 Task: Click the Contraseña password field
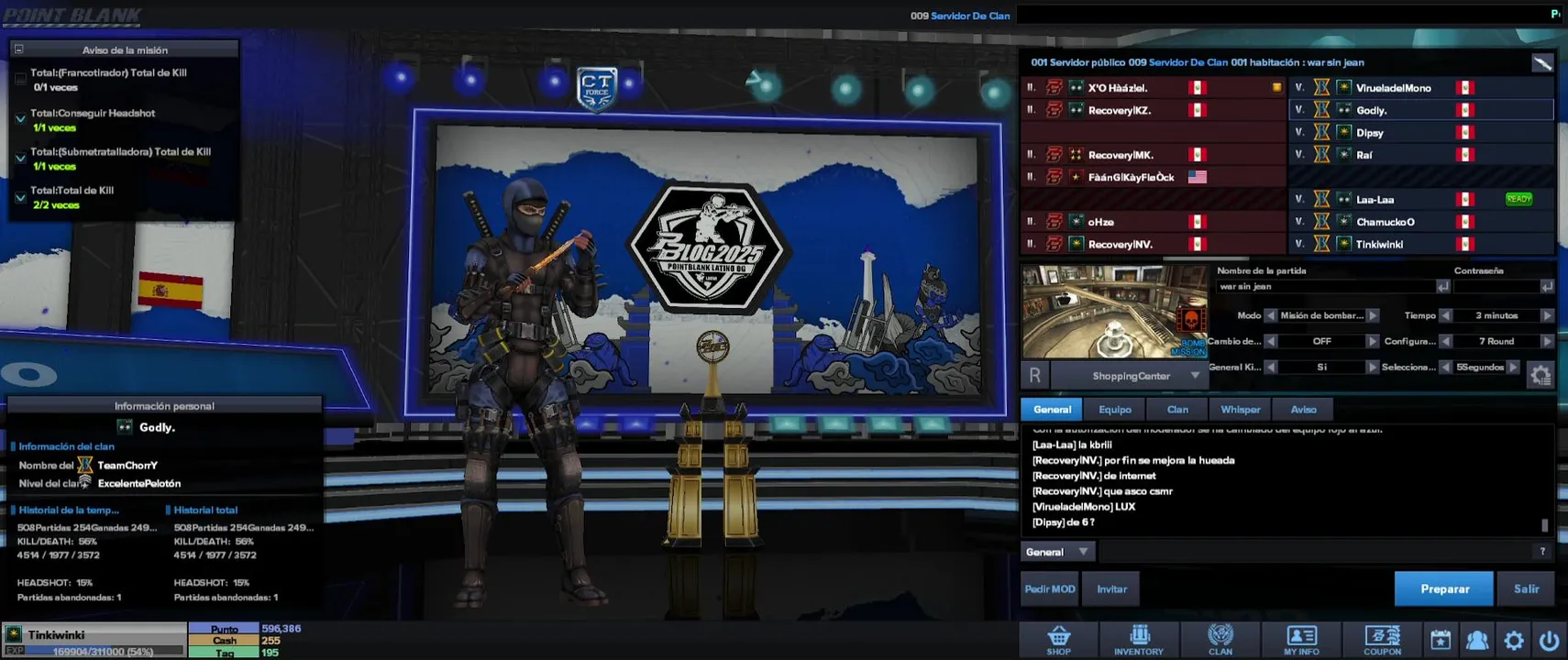click(1496, 287)
